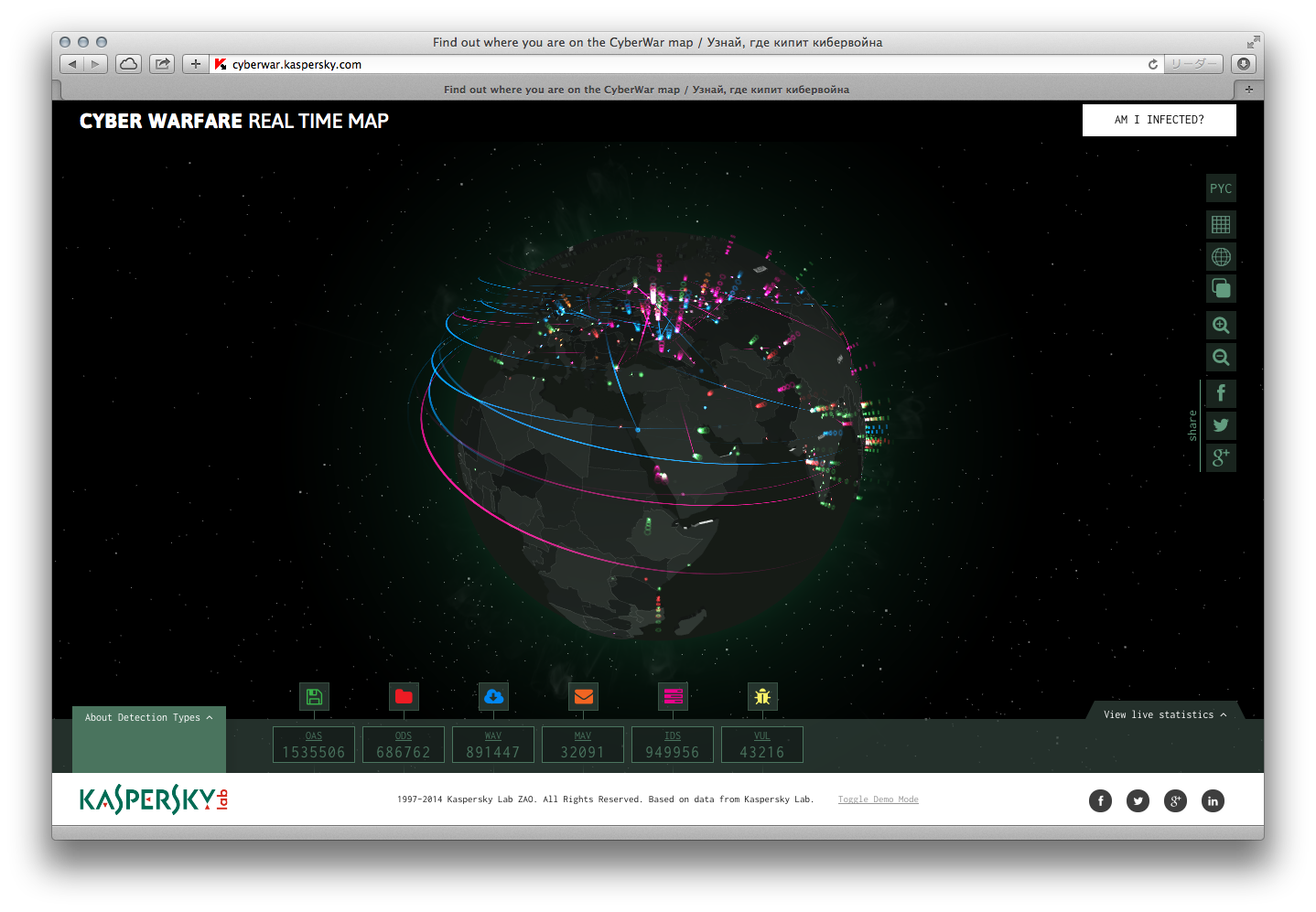
Task: Open a new tab with plus button
Action: 1248,90
